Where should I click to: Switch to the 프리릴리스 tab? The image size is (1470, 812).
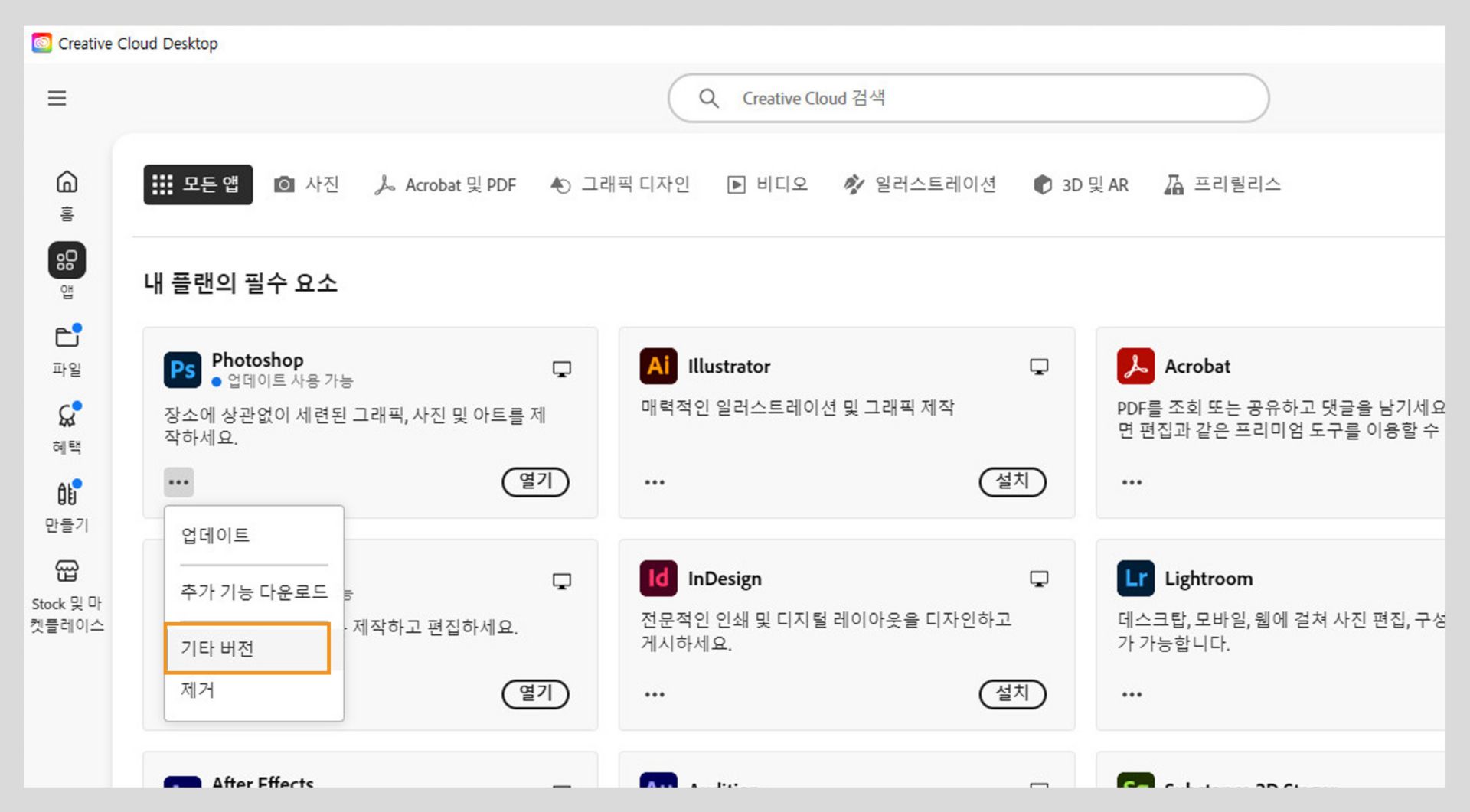(x=1223, y=184)
